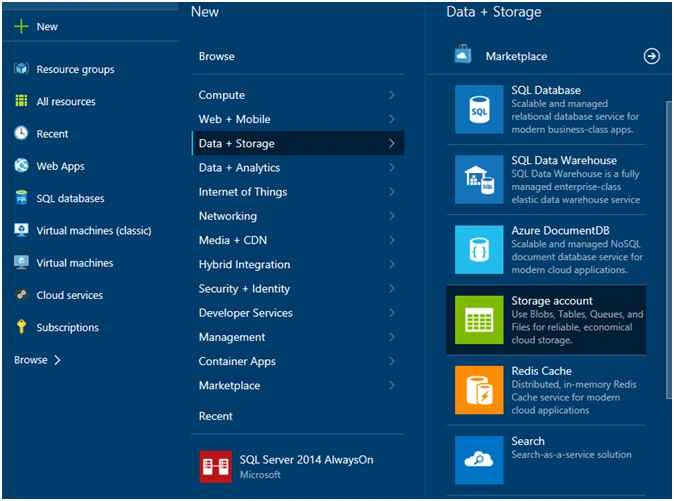Click the Data + Storage blade scrollbar
Image resolution: width=674 pixels, height=501 pixels.
click(x=668, y=250)
